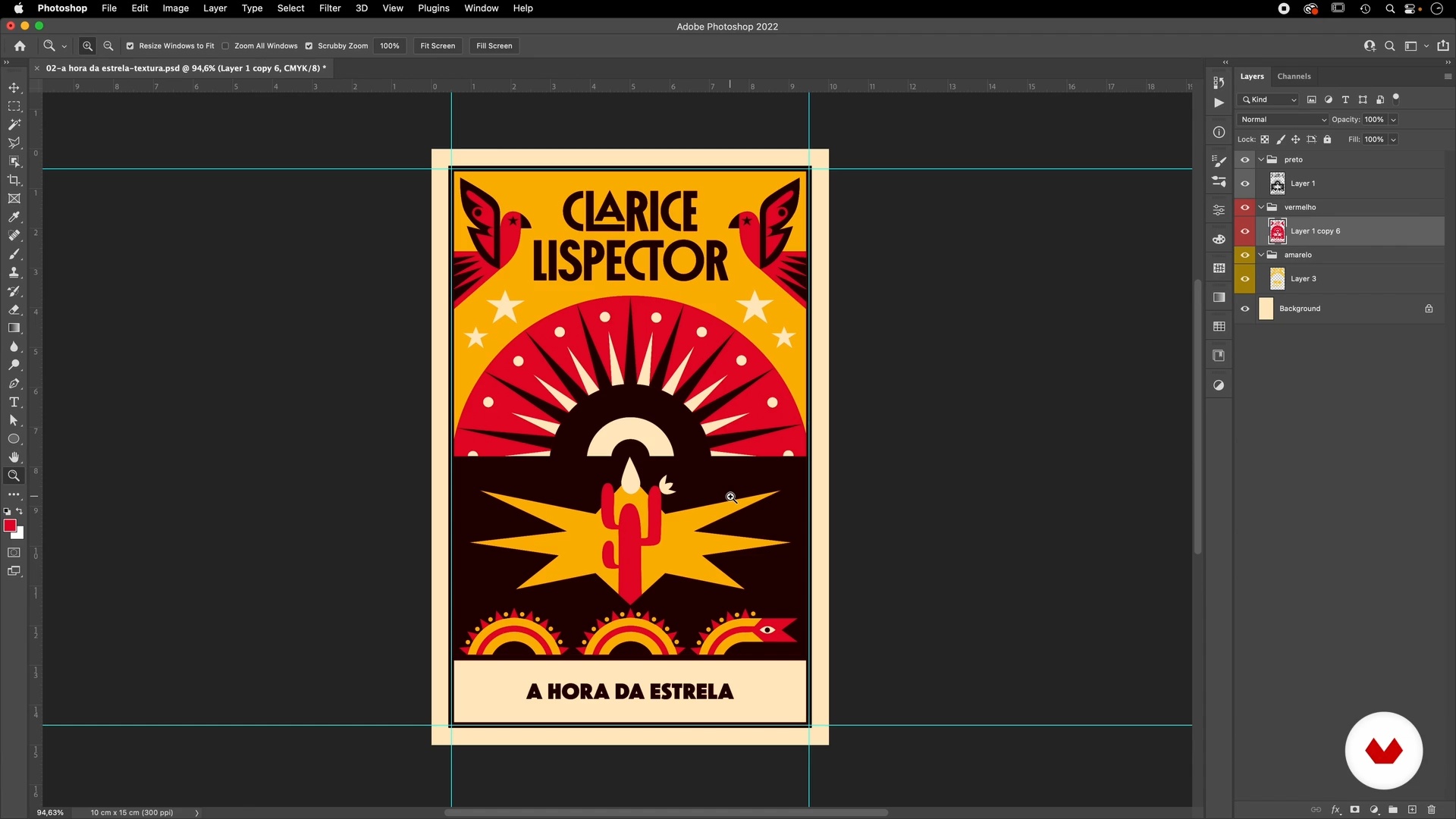Select the Path Selection tool
This screenshot has height=819, width=1456.
pyautogui.click(x=14, y=420)
